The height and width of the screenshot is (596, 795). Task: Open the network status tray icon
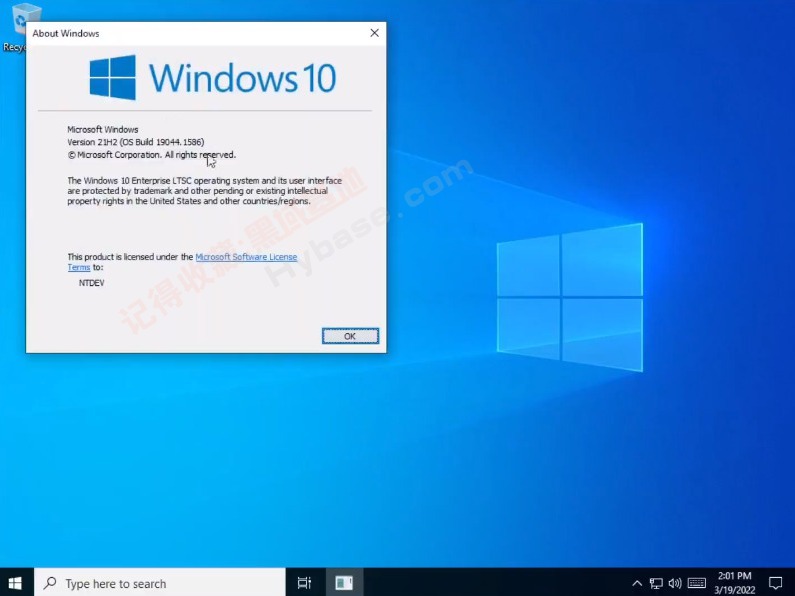(x=656, y=583)
